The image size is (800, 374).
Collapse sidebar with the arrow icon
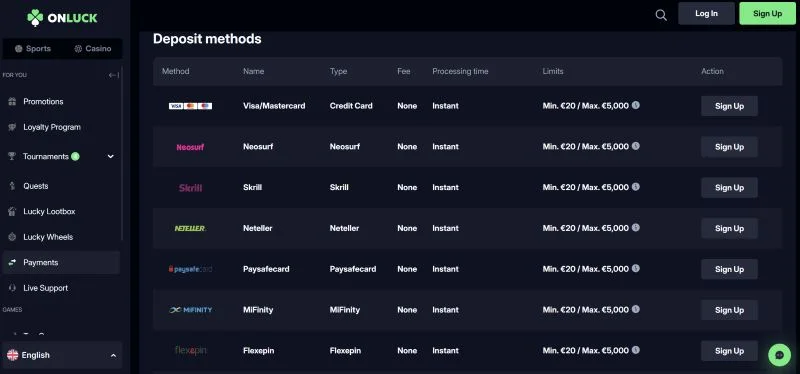tap(114, 75)
